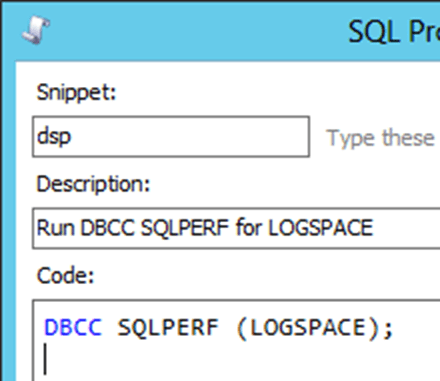The image size is (440, 381).
Task: Click the empty second line of code editor
Action: click(233, 359)
